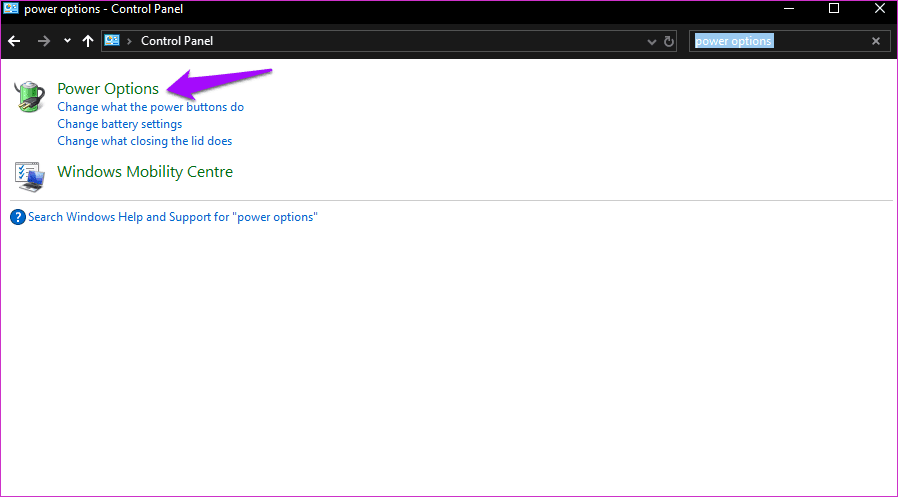Screen dimensions: 898x497
Task: Click the blue help question mark icon
Action: 18,217
